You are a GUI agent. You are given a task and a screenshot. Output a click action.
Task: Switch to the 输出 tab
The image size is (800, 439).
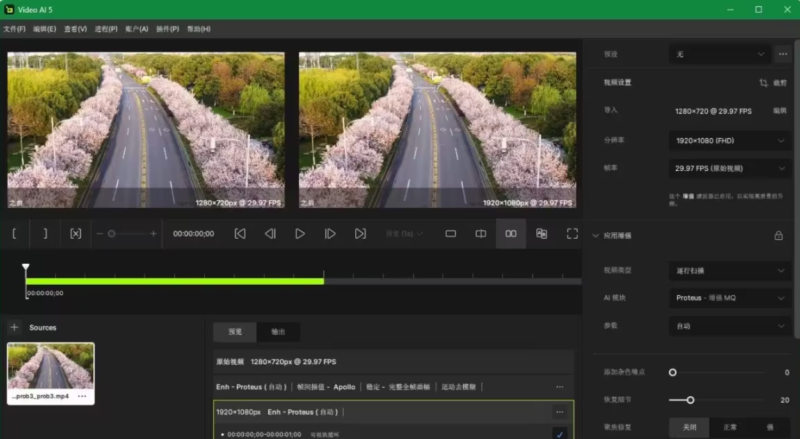pyautogui.click(x=278, y=331)
